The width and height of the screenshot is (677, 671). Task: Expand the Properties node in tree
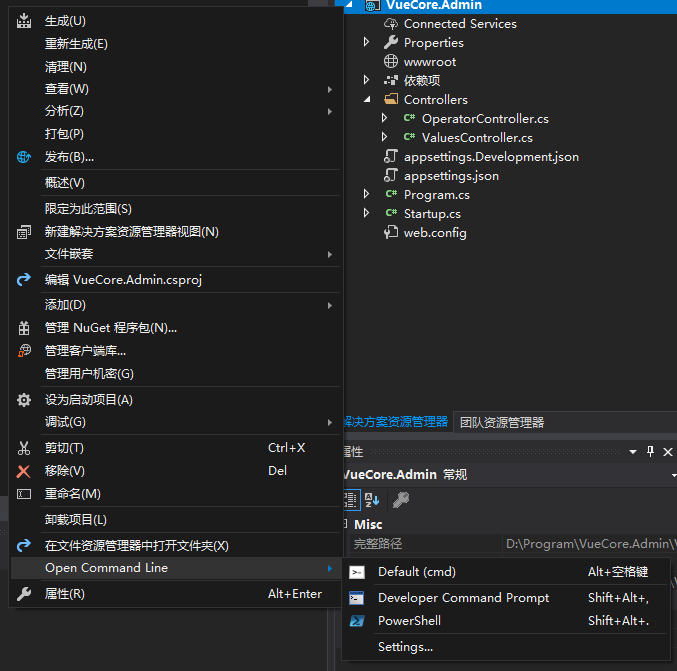coord(366,42)
